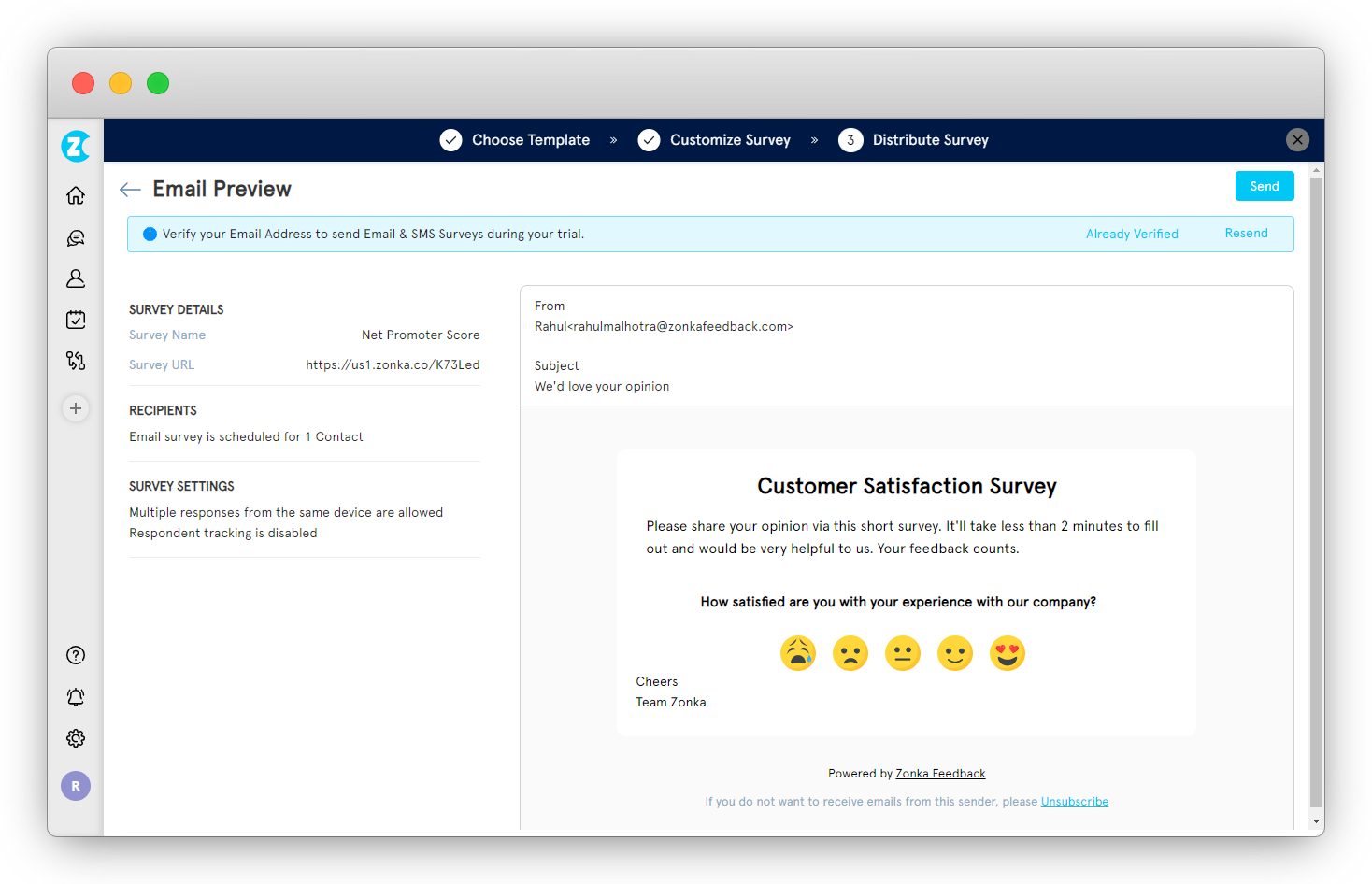Viewport: 1372px width, 884px height.
Task: Select the Distribute Survey step
Action: 930,139
